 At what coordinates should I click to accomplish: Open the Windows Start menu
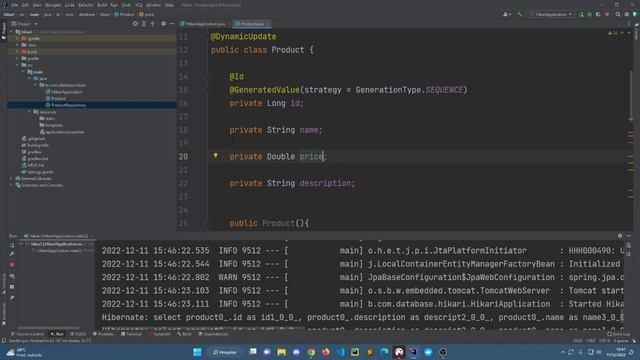(197, 352)
